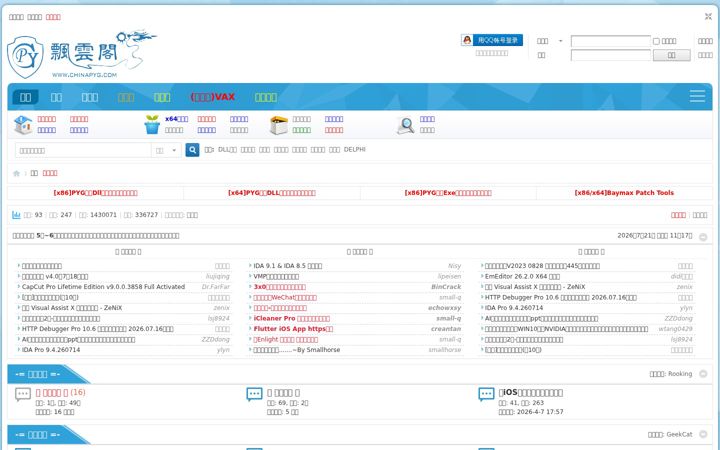Click the grey login button beside the password field

[671, 55]
